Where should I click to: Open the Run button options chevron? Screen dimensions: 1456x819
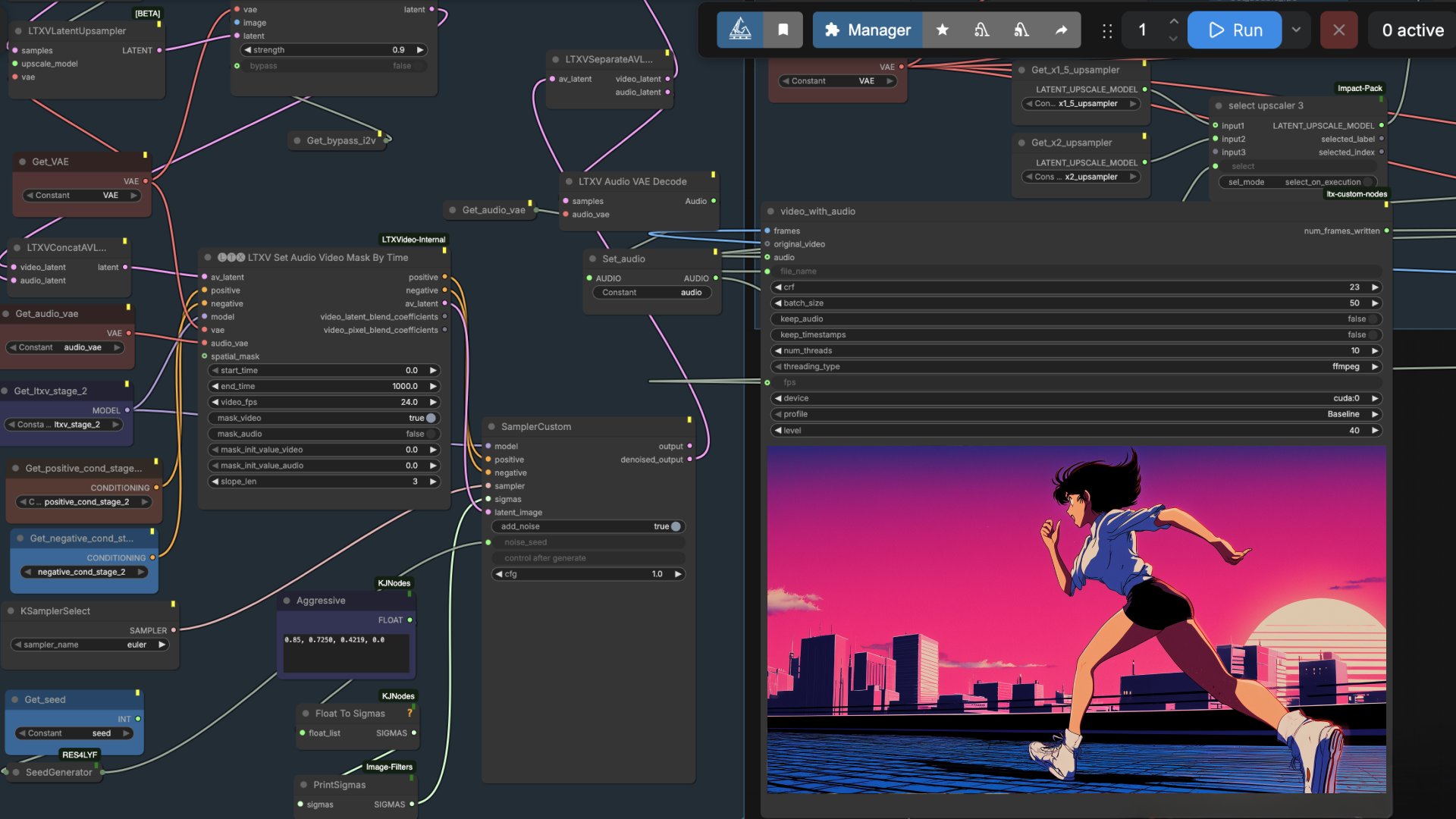tap(1296, 30)
